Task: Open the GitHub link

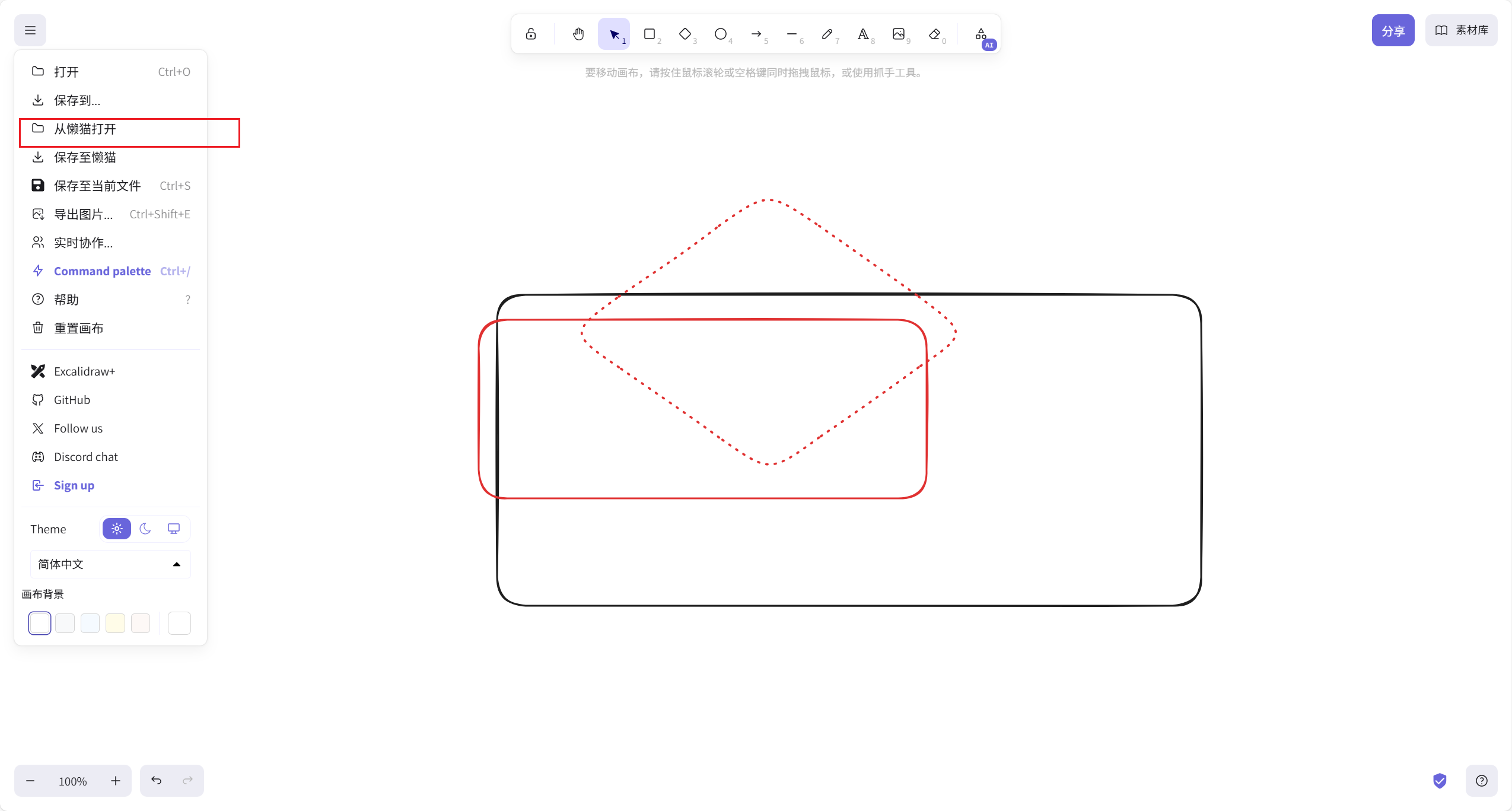Action: click(110, 400)
